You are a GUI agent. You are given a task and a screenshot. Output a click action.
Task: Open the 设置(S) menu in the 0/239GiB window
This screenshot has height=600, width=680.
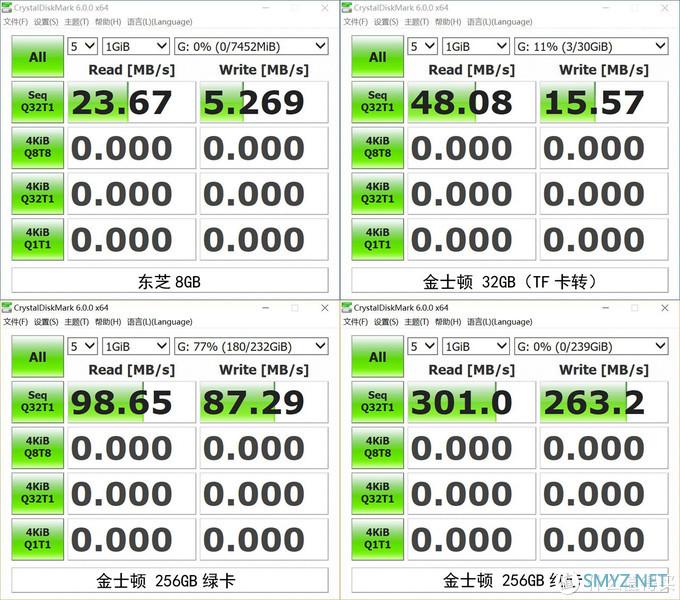(x=386, y=322)
